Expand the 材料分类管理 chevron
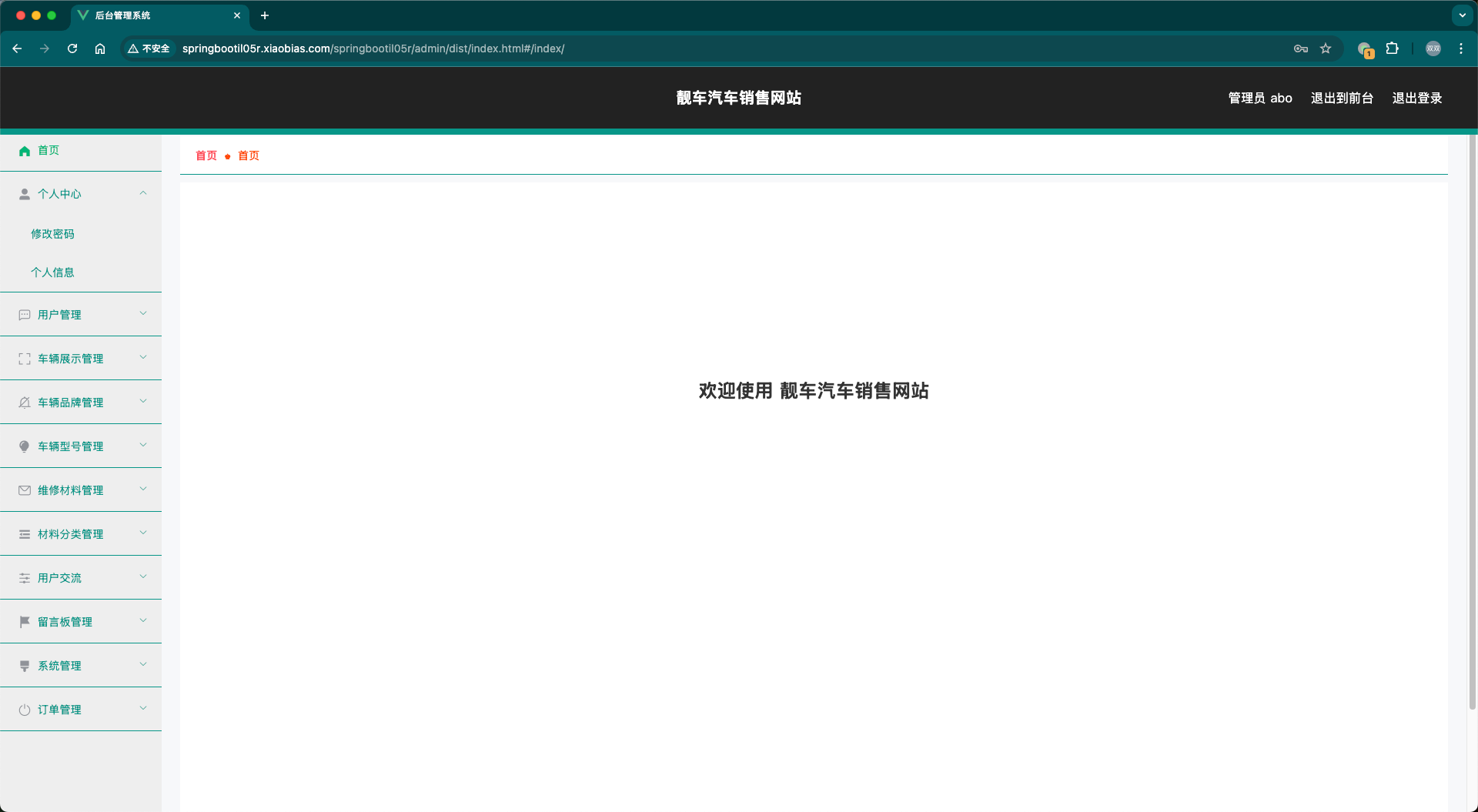This screenshot has height=812, width=1478. pyautogui.click(x=143, y=533)
